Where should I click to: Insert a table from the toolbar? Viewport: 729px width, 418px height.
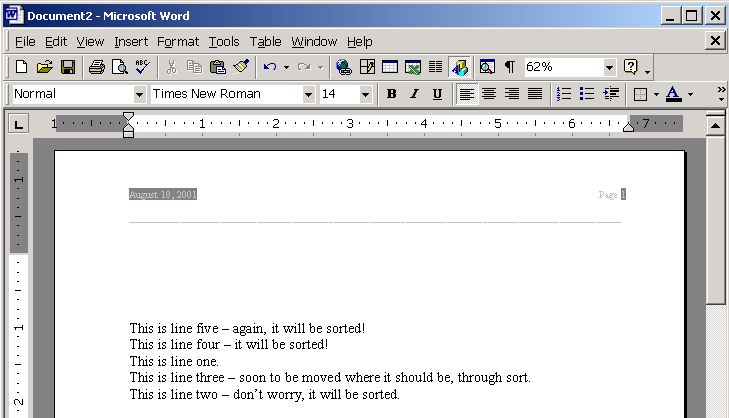click(390, 67)
